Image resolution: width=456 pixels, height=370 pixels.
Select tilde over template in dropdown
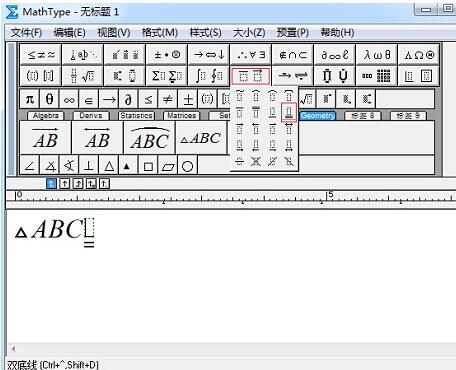239,96
